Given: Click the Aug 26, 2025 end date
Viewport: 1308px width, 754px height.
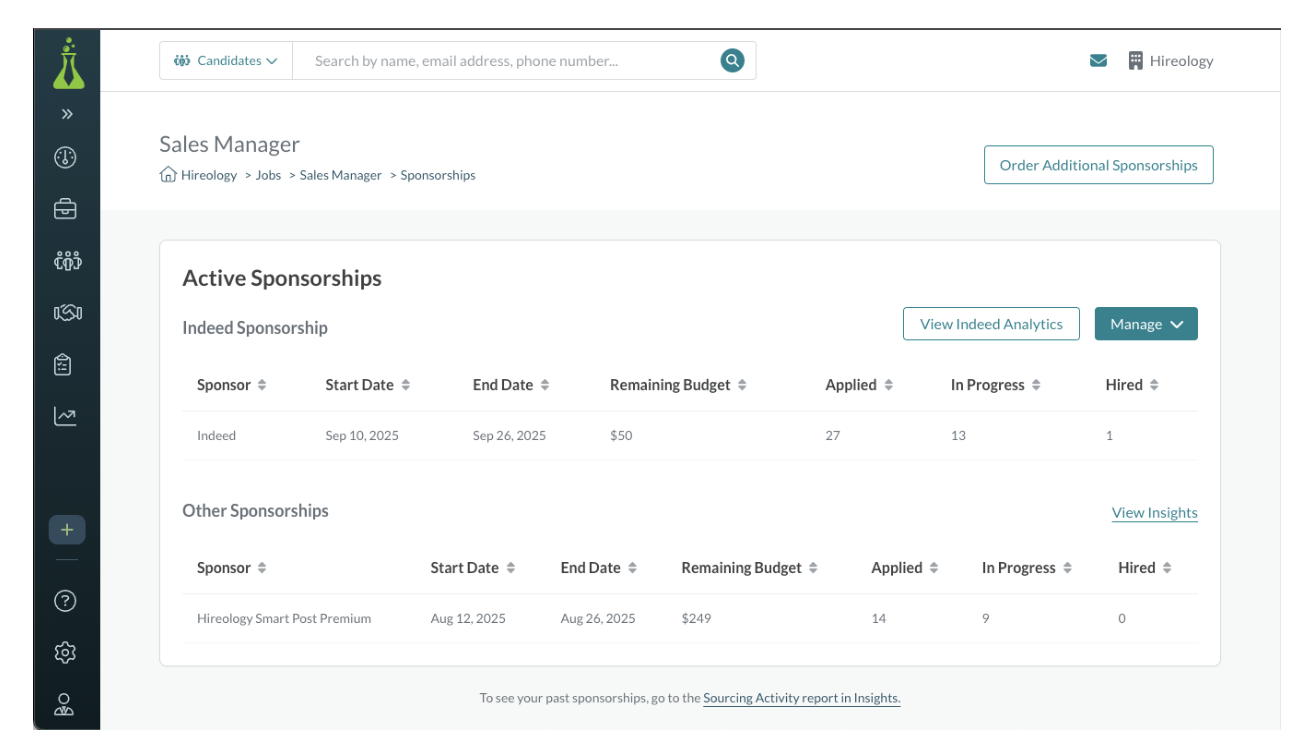Looking at the screenshot, I should coord(598,619).
